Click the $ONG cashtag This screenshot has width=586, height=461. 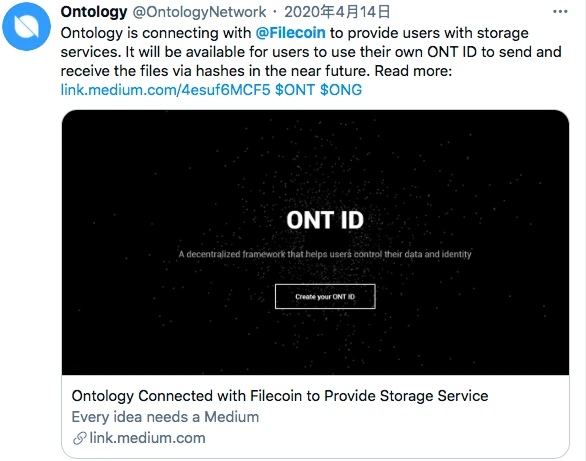pos(341,90)
